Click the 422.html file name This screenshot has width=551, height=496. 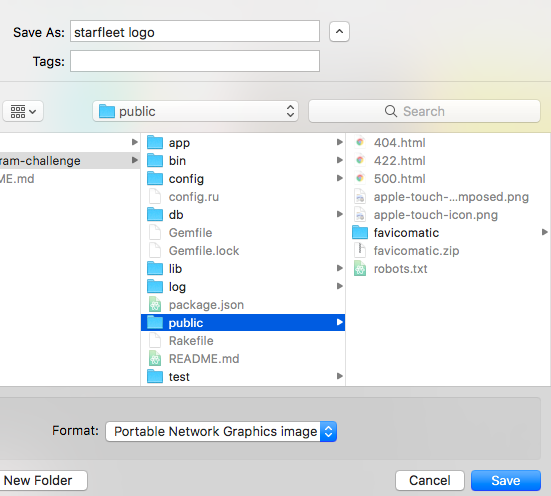click(400, 161)
